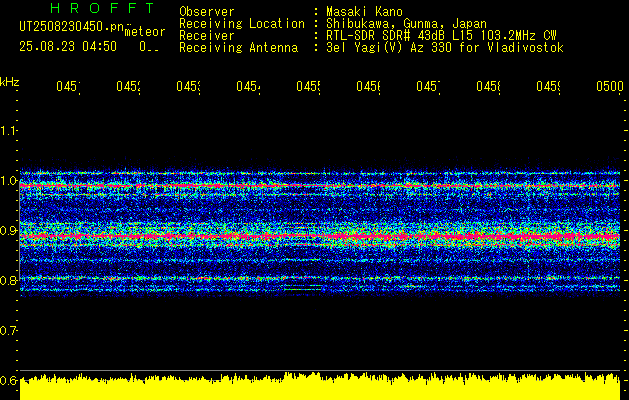Click the yellow signal level bar graph
This screenshot has width=629, height=400.
[x=320, y=386]
